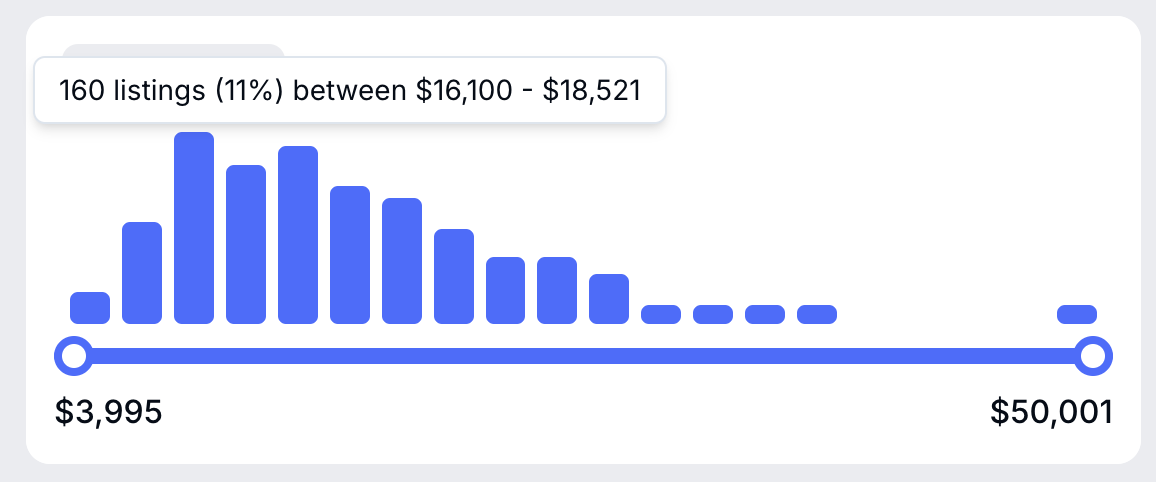This screenshot has height=482, width=1156.
Task: Click the maximum price slider handle
Action: [1093, 355]
